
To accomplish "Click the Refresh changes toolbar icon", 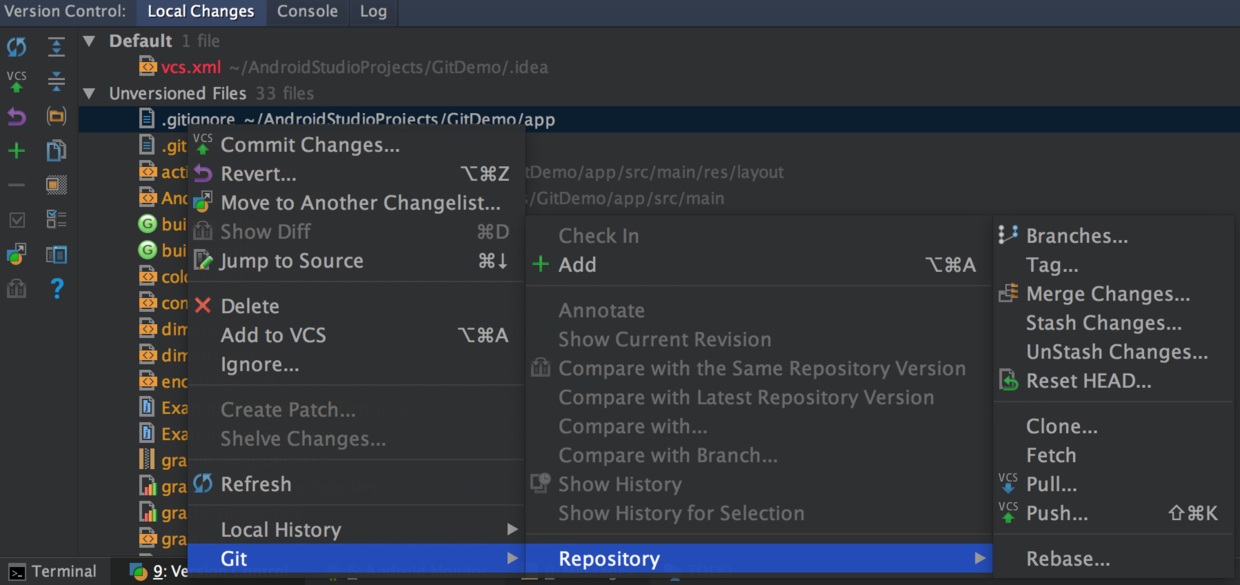I will tap(17, 46).
